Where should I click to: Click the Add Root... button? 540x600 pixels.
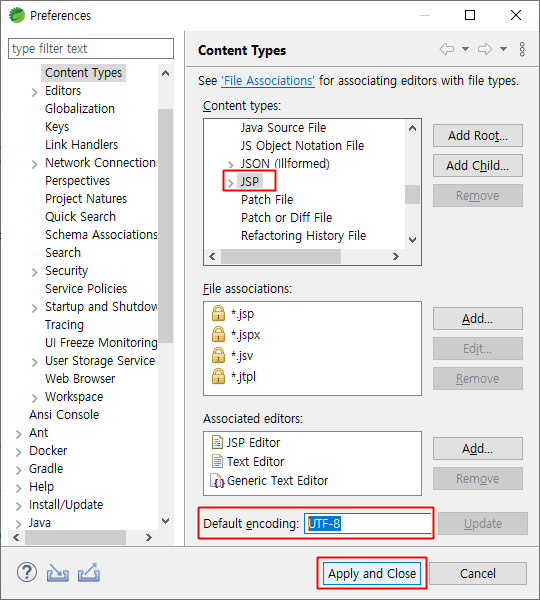[478, 135]
